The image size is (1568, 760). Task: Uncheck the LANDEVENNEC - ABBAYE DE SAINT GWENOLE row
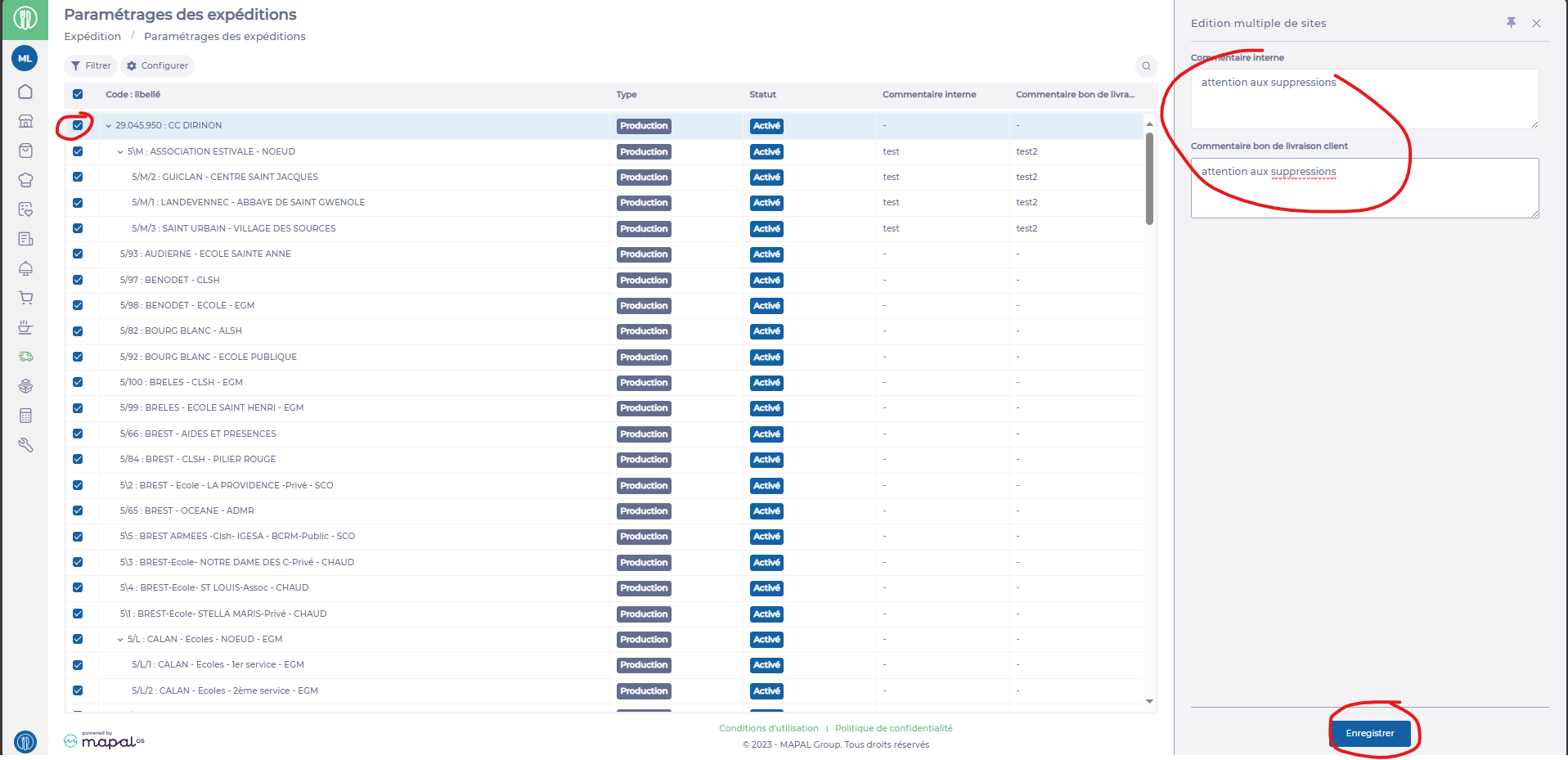[x=78, y=202]
